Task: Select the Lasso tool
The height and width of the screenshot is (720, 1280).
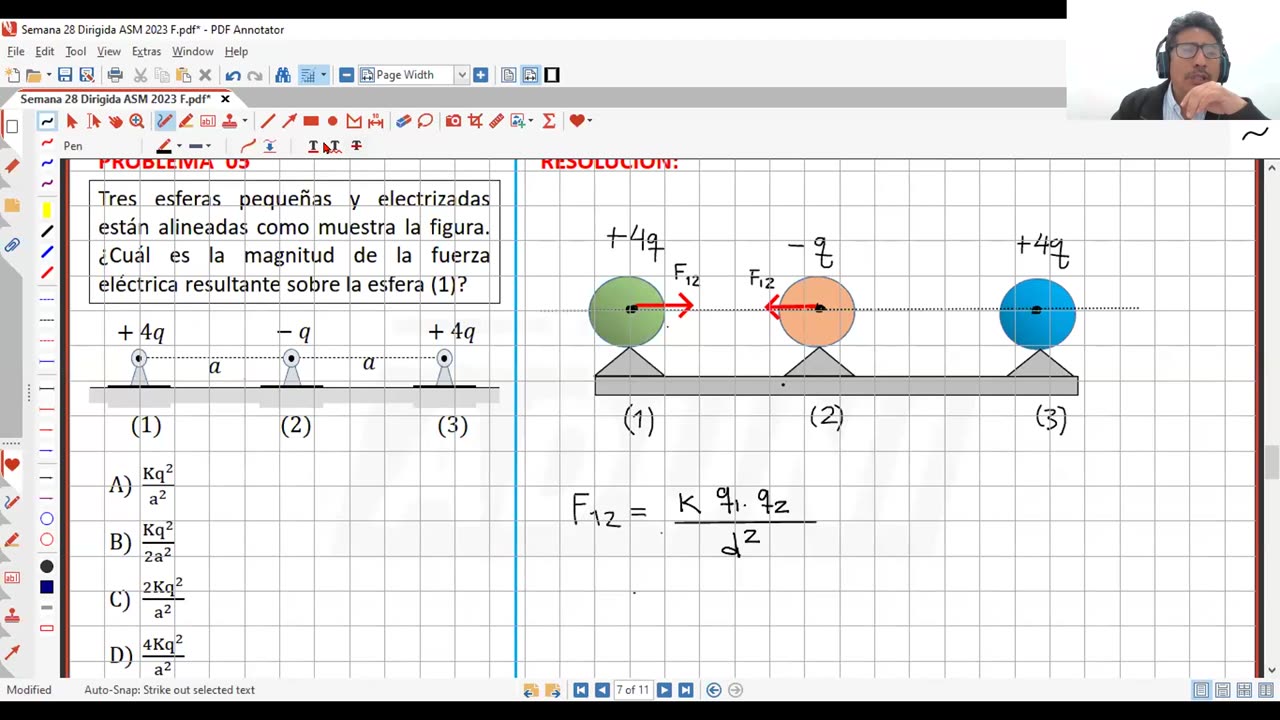Action: click(x=425, y=121)
